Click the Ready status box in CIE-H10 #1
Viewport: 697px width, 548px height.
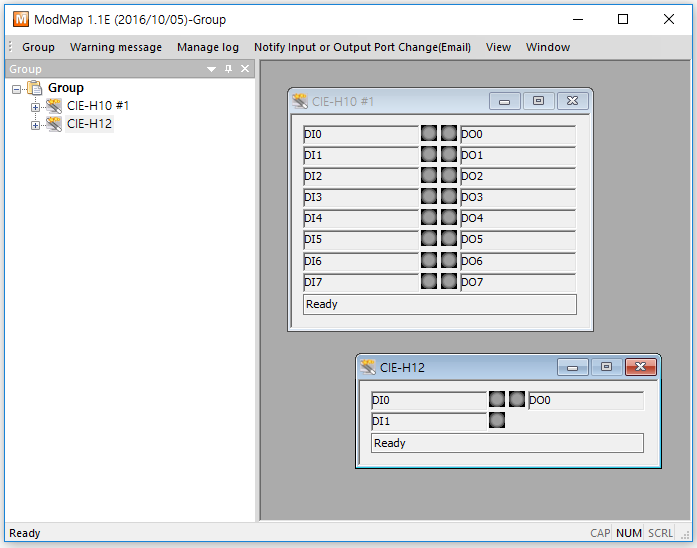coord(440,304)
